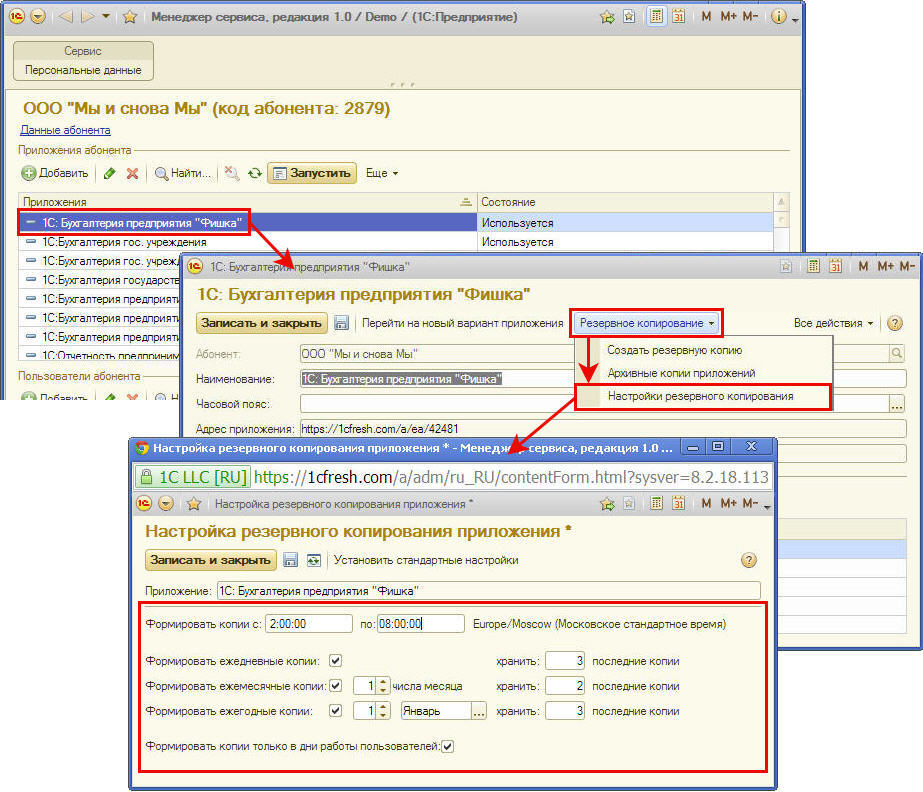923x792 pixels.
Task: Open the 1C main menu icon in Менеджер сервиса title bar
Action: (x=16, y=16)
